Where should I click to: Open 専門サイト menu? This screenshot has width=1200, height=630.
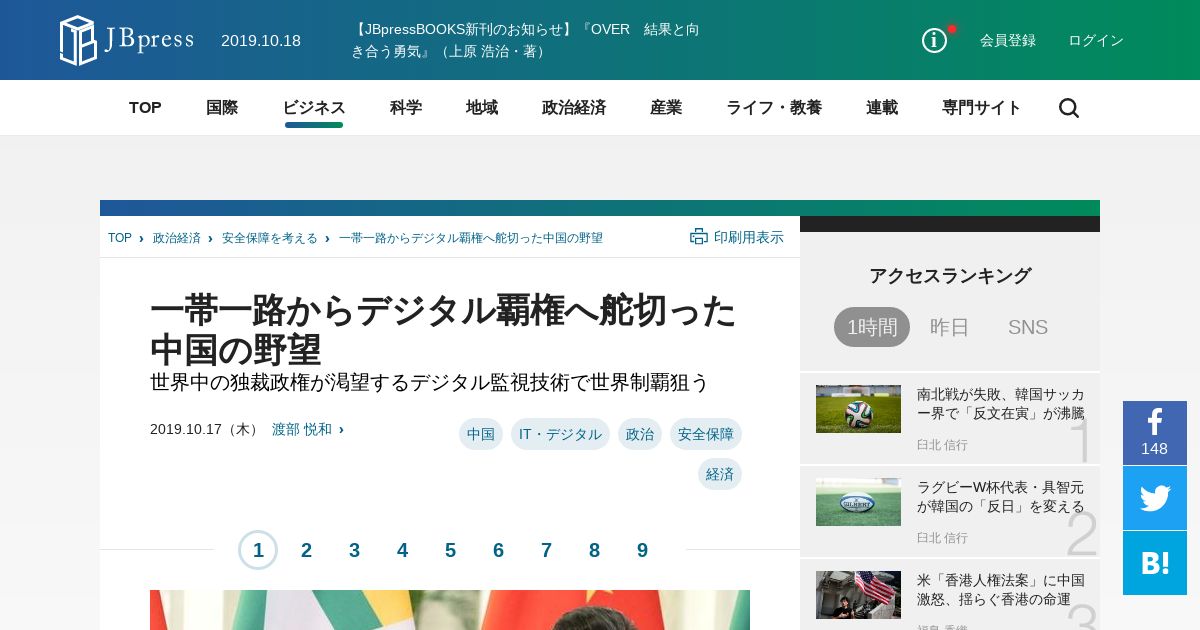(x=982, y=108)
